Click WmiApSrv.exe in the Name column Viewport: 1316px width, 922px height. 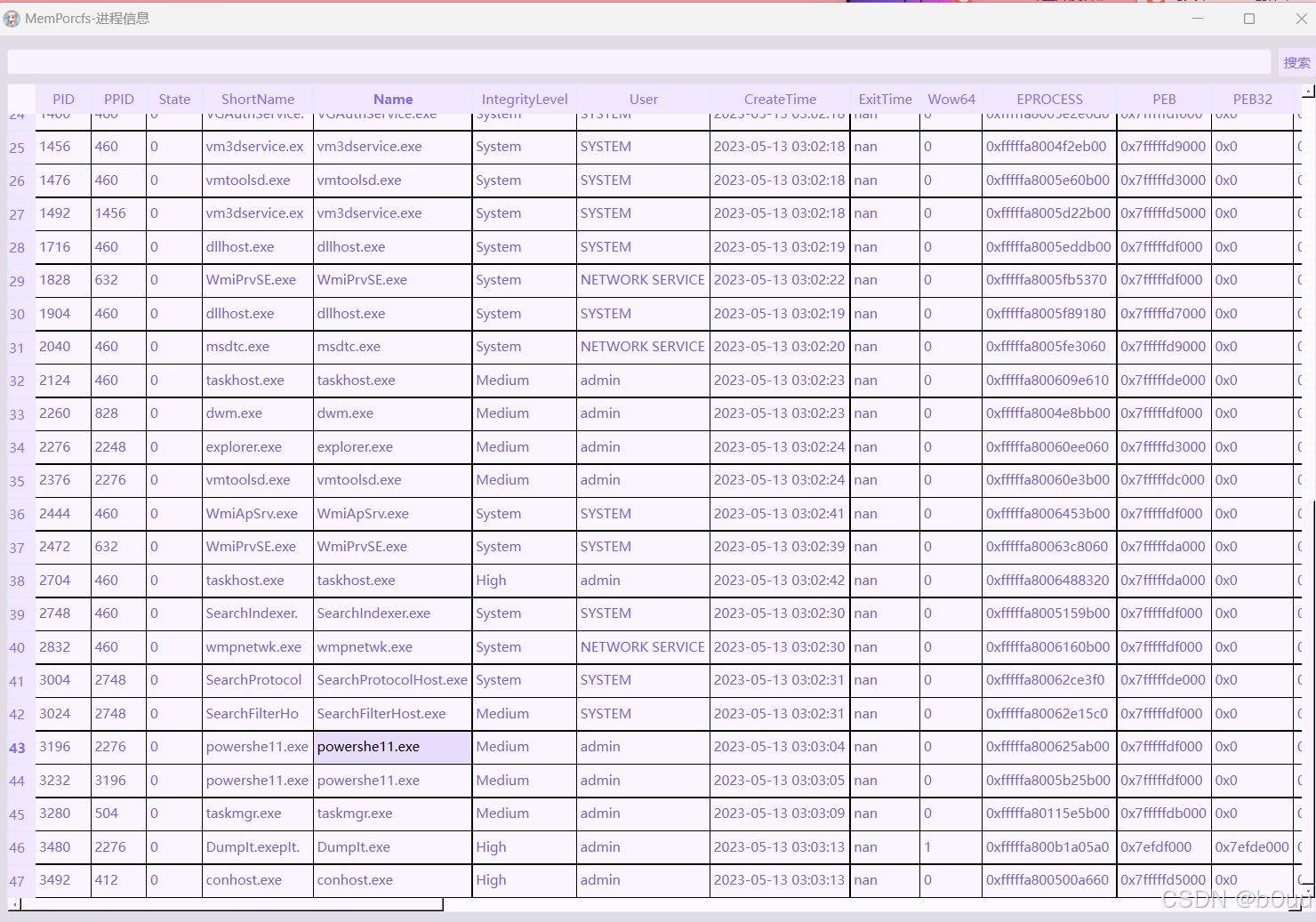(x=392, y=514)
